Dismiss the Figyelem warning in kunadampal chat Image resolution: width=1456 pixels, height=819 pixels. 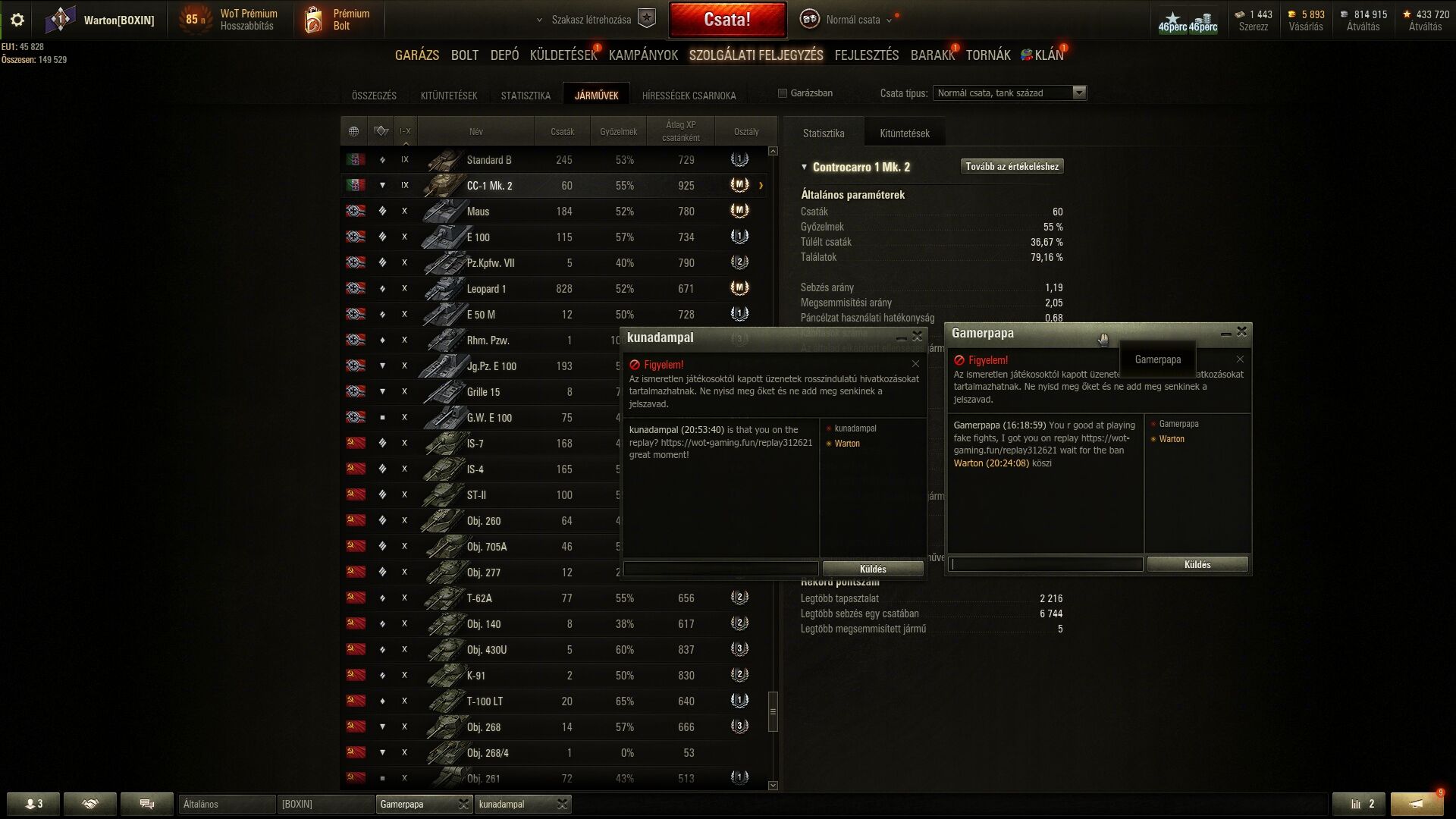click(x=915, y=364)
